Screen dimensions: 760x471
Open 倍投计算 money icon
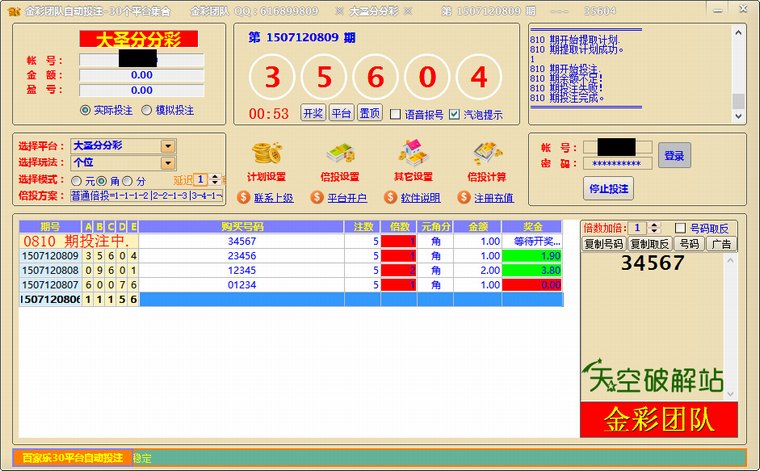[x=485, y=153]
